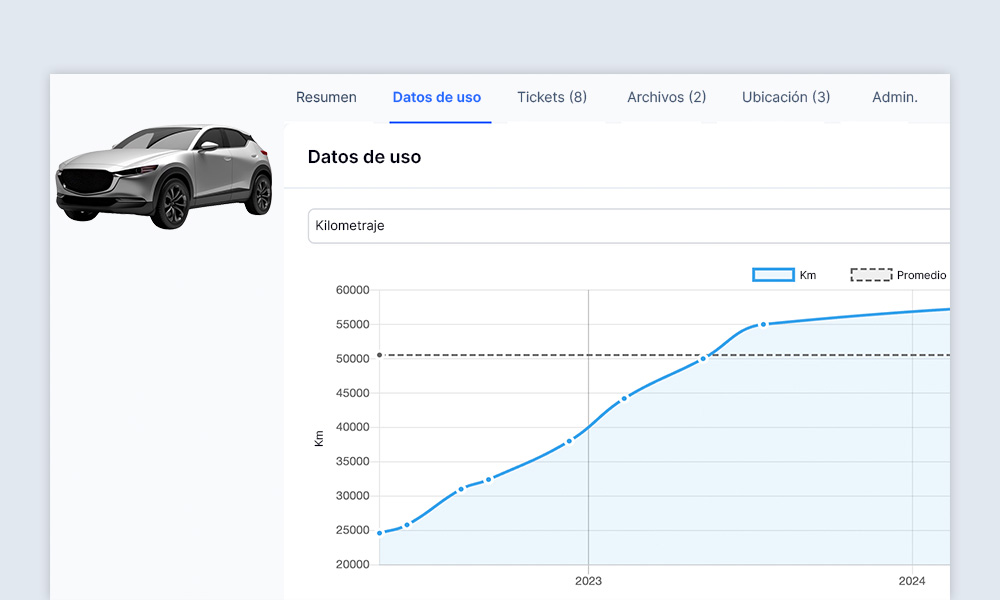The height and width of the screenshot is (600, 1000).
Task: Select the Datos de uso tab
Action: tap(437, 97)
